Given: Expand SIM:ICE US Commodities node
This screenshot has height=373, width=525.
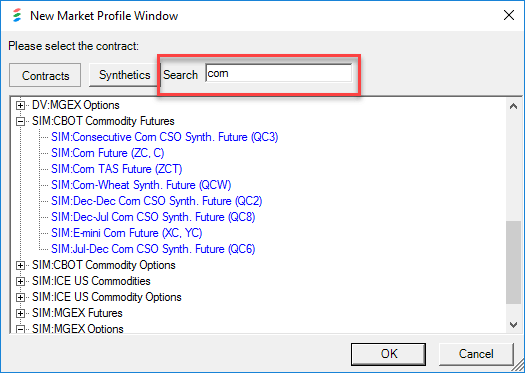Looking at the screenshot, I should pyautogui.click(x=20, y=281).
